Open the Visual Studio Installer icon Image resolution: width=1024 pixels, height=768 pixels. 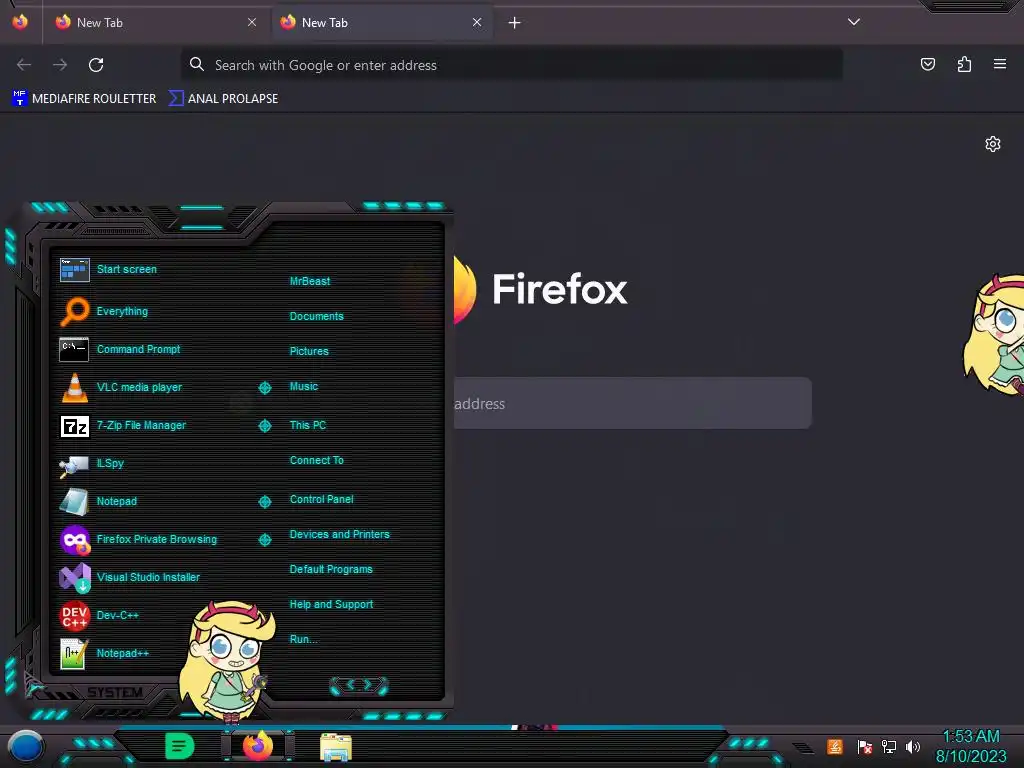[x=74, y=577]
